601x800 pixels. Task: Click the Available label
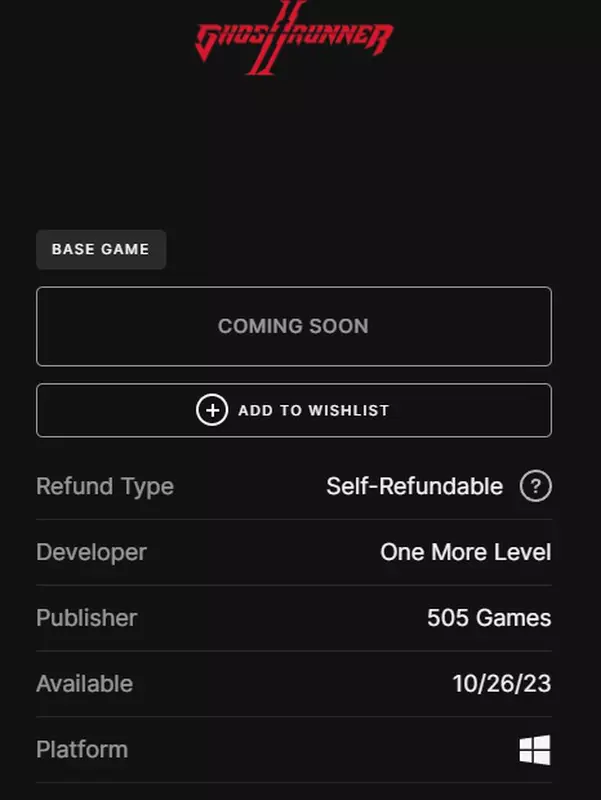[85, 684]
